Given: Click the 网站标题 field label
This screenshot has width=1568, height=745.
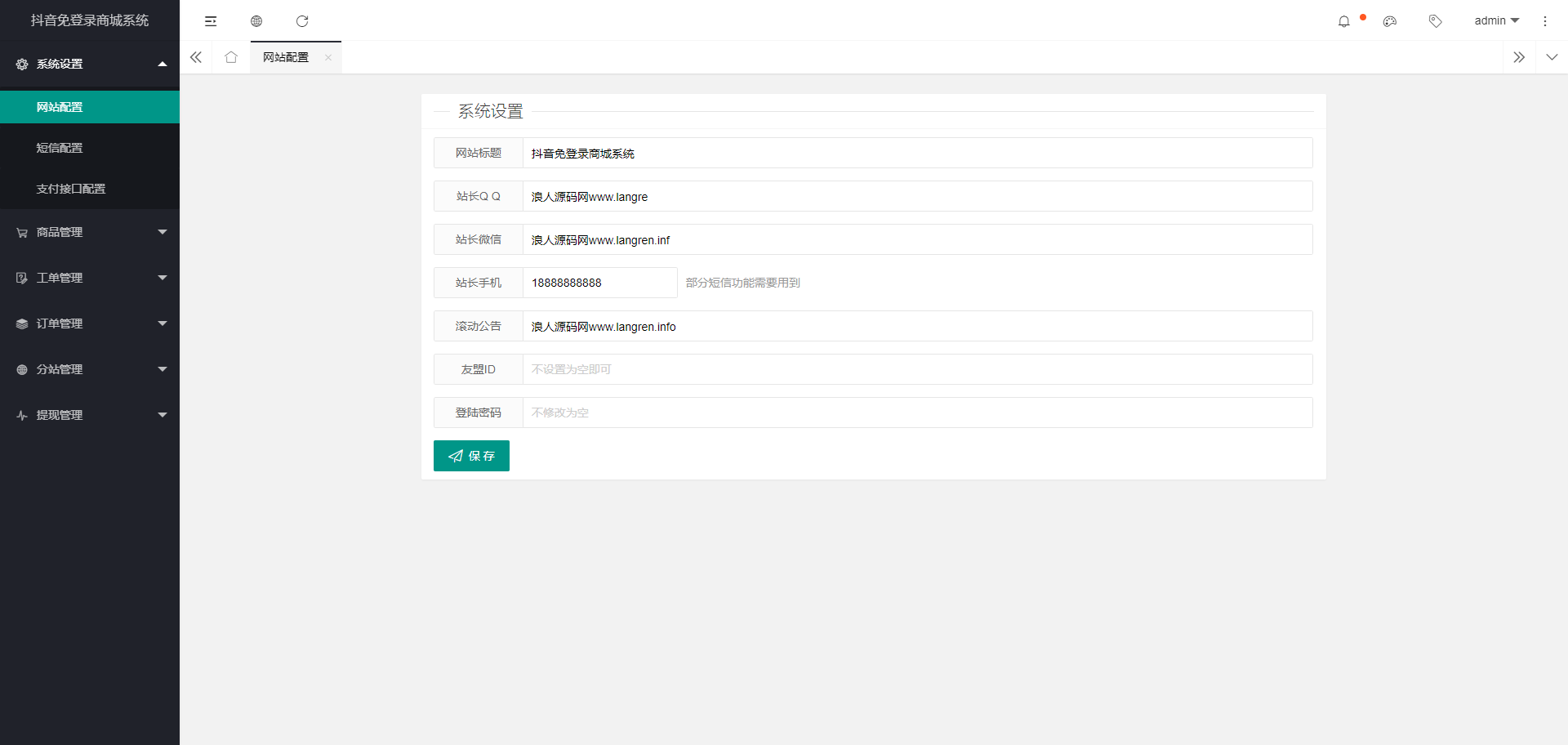Looking at the screenshot, I should [x=479, y=153].
